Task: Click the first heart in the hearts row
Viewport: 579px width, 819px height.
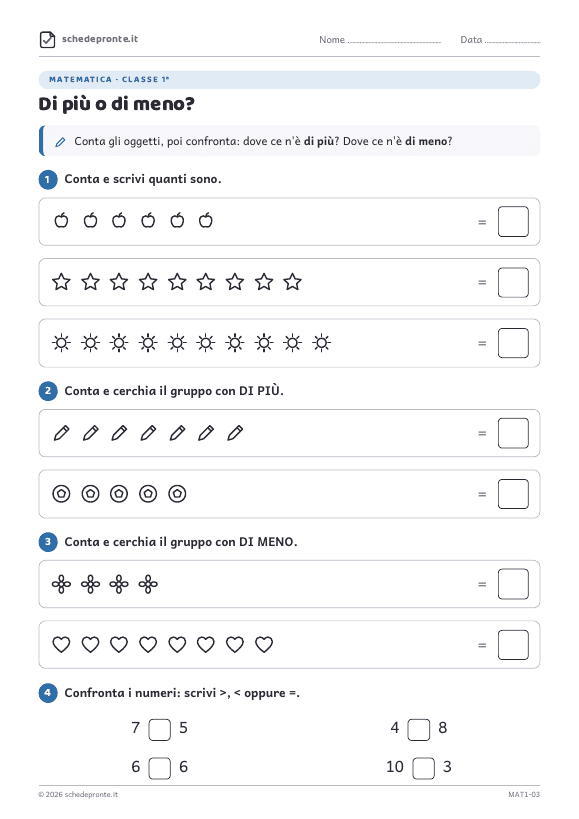Action: coord(62,645)
